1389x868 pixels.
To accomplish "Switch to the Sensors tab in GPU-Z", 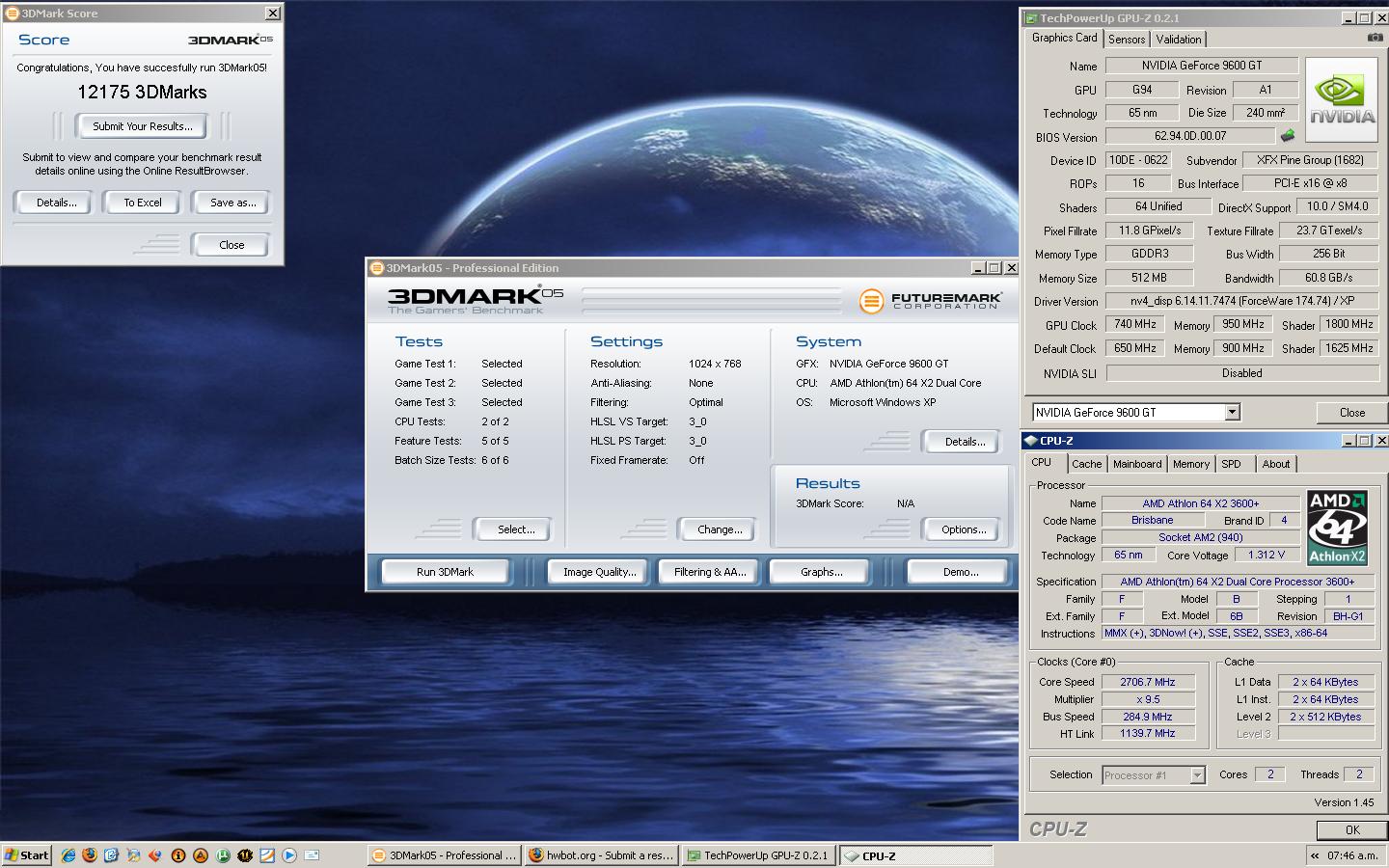I will point(1127,40).
